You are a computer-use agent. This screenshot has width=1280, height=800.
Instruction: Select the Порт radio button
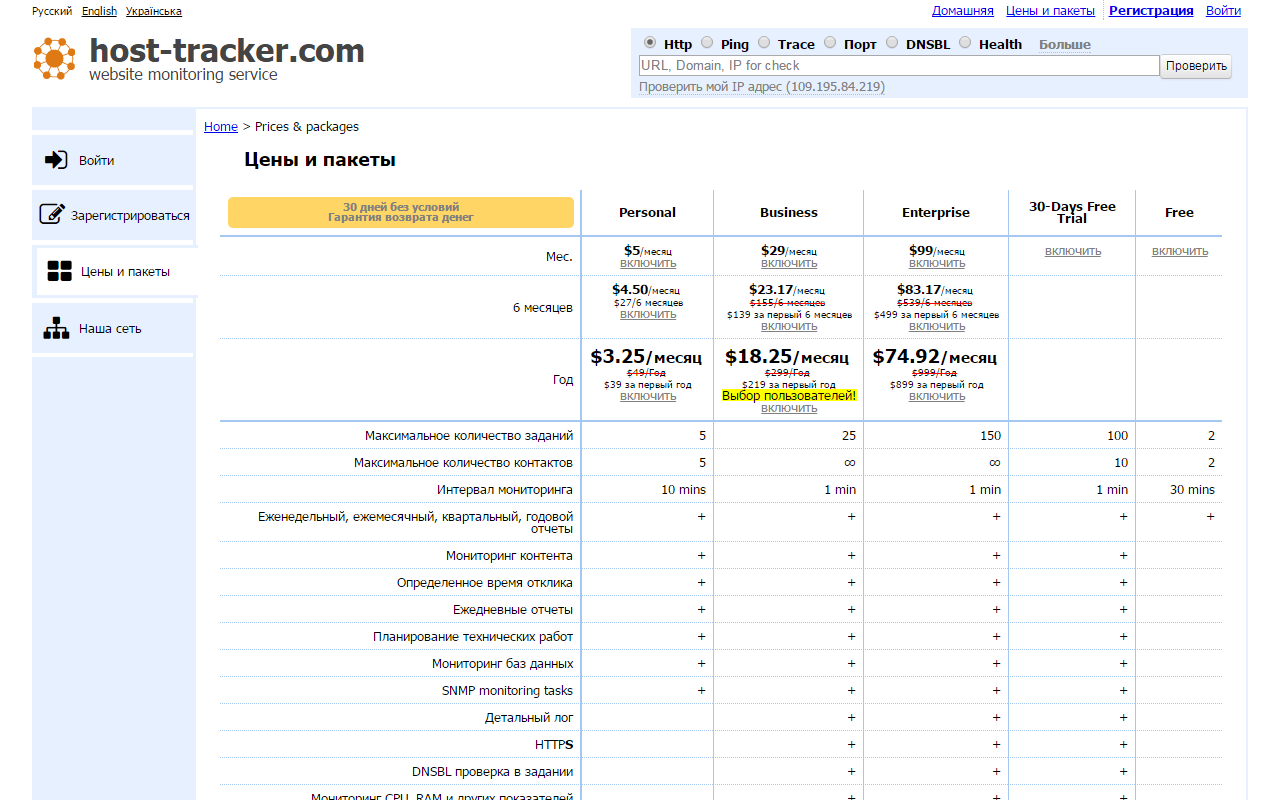click(x=830, y=43)
